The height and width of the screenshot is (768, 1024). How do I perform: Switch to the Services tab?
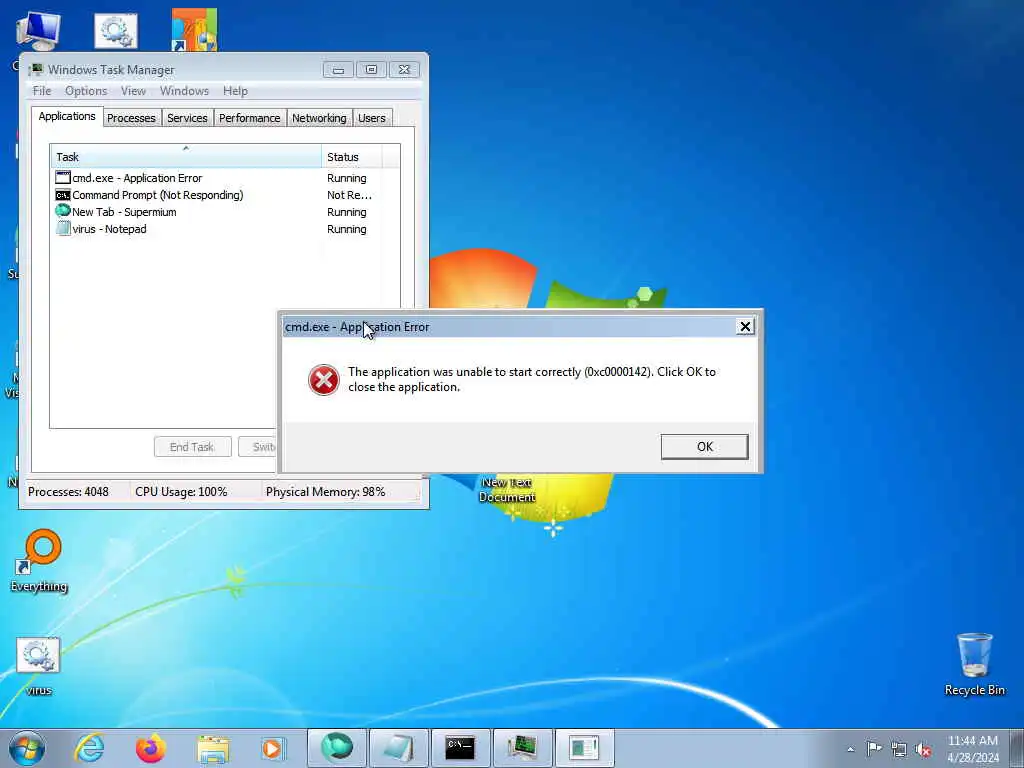pyautogui.click(x=187, y=118)
